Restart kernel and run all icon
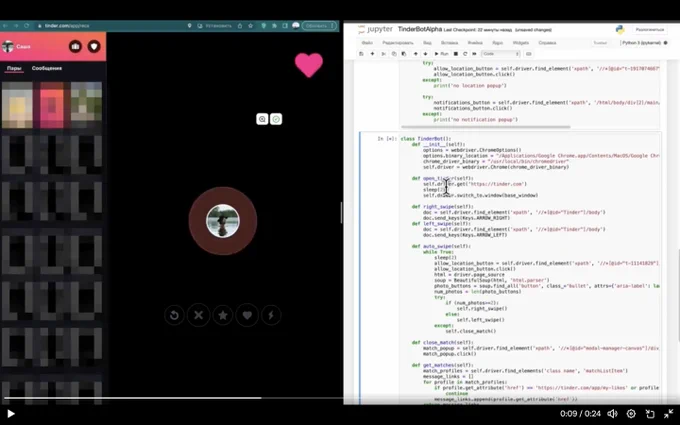This screenshot has width=680, height=425. click(x=474, y=54)
